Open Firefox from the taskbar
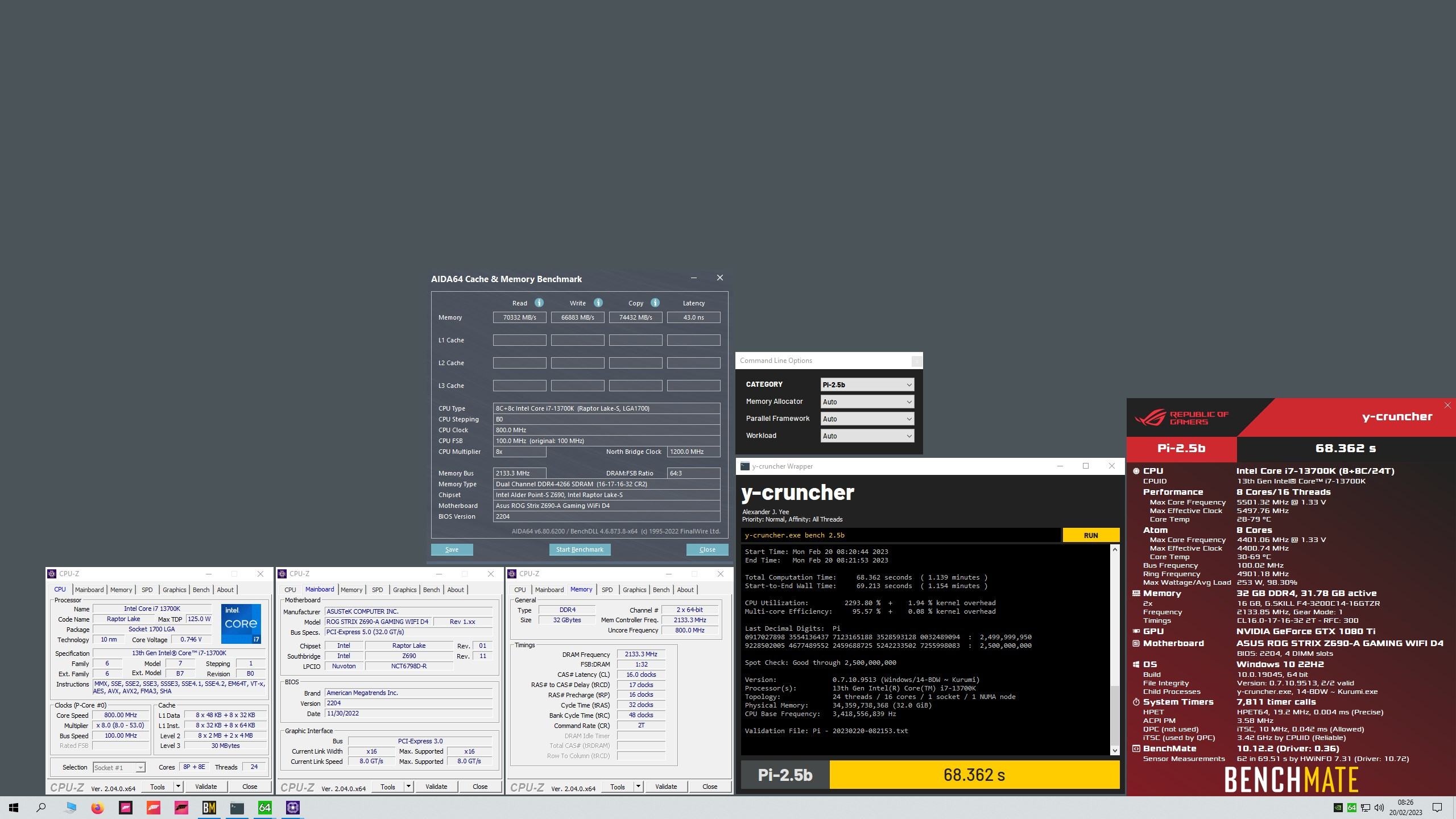The width and height of the screenshot is (1456, 819). coord(98,808)
